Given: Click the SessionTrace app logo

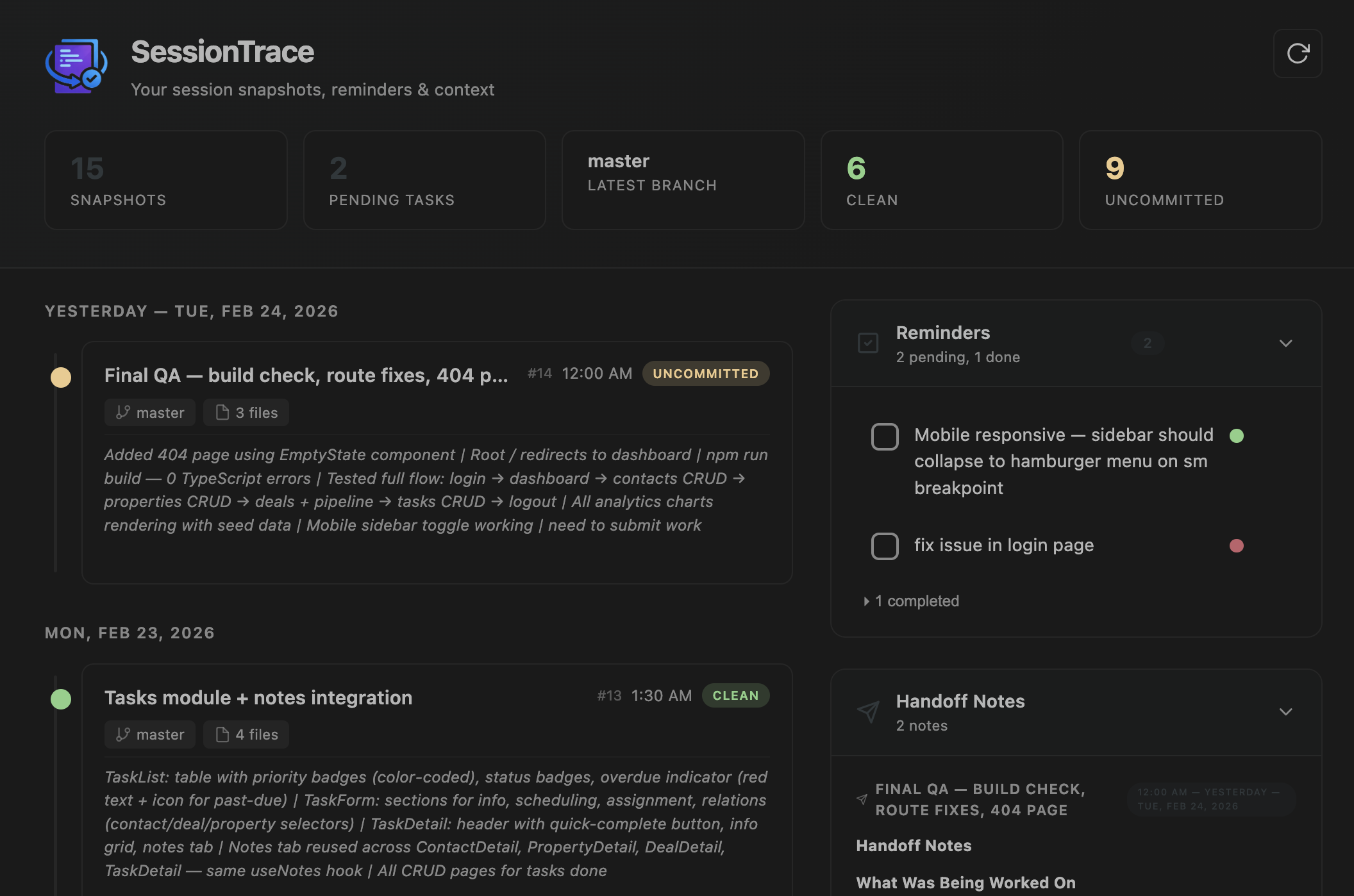Looking at the screenshot, I should tap(76, 66).
